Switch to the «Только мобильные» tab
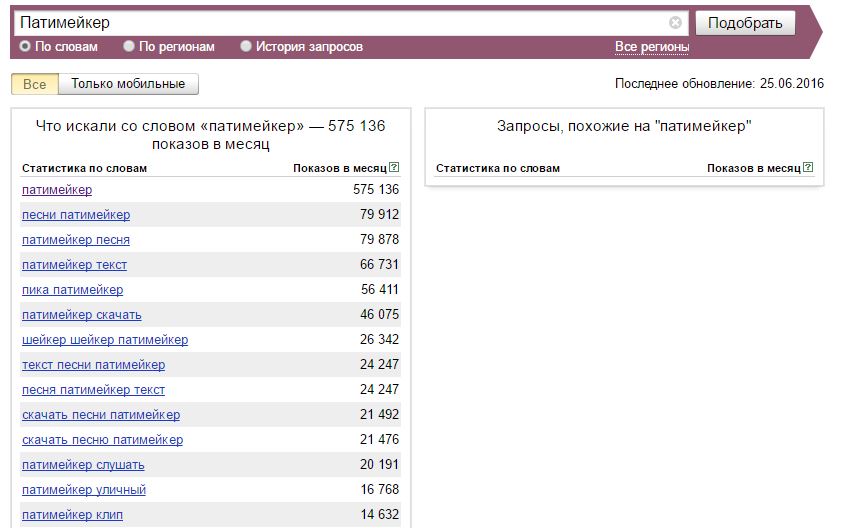This screenshot has height=528, width=846. [128, 84]
